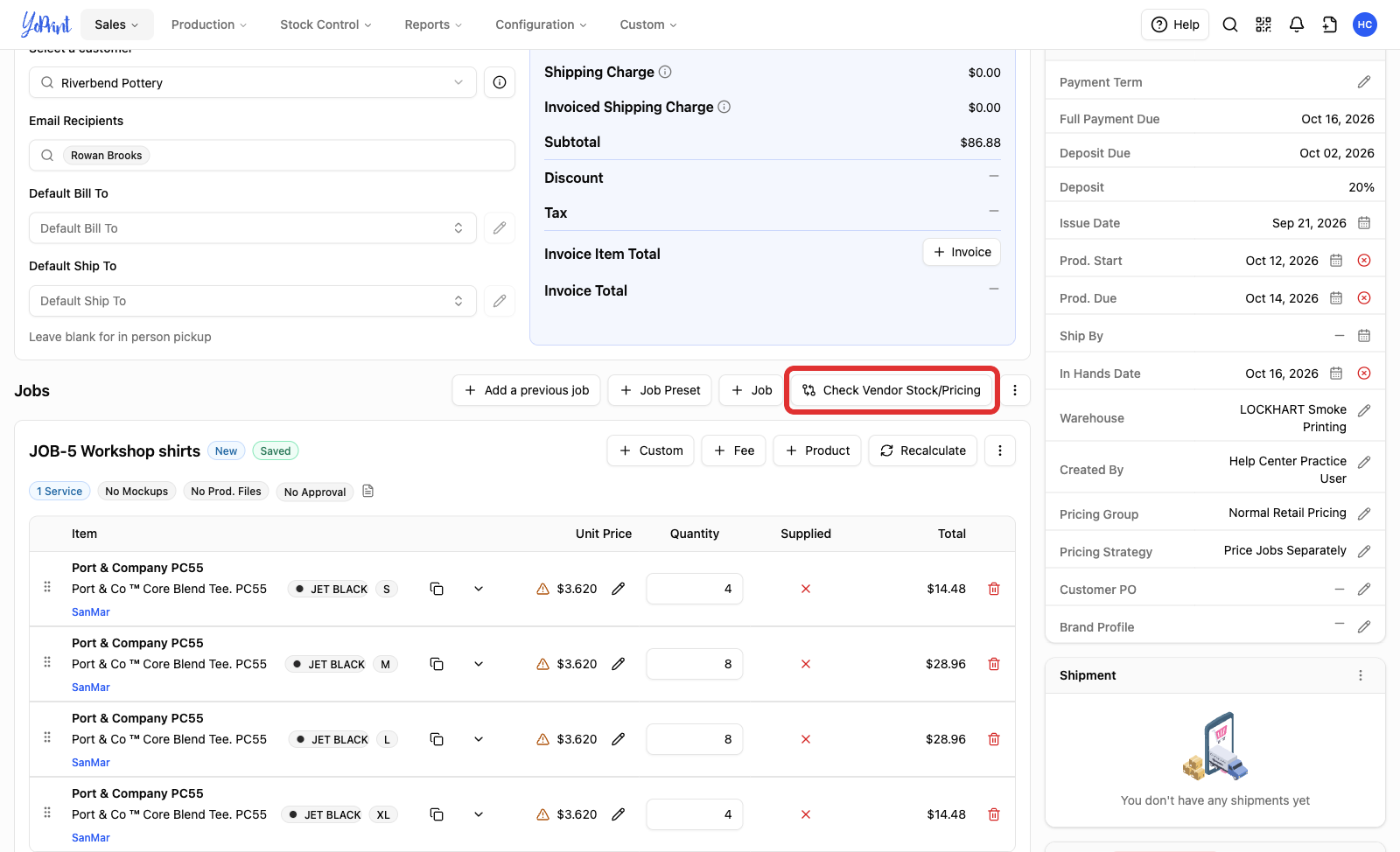The height and width of the screenshot is (852, 1400).
Task: Click the Email Recipients search field
Action: [272, 156]
